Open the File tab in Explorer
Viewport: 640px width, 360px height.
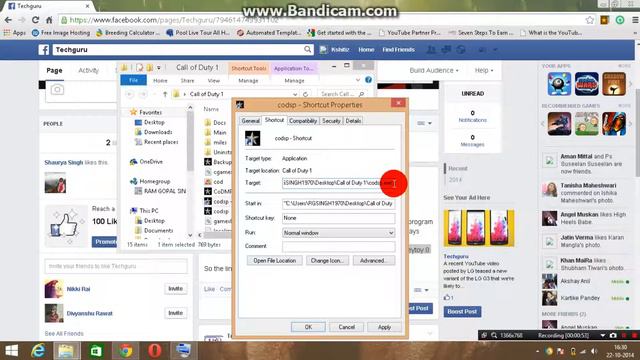(x=133, y=80)
